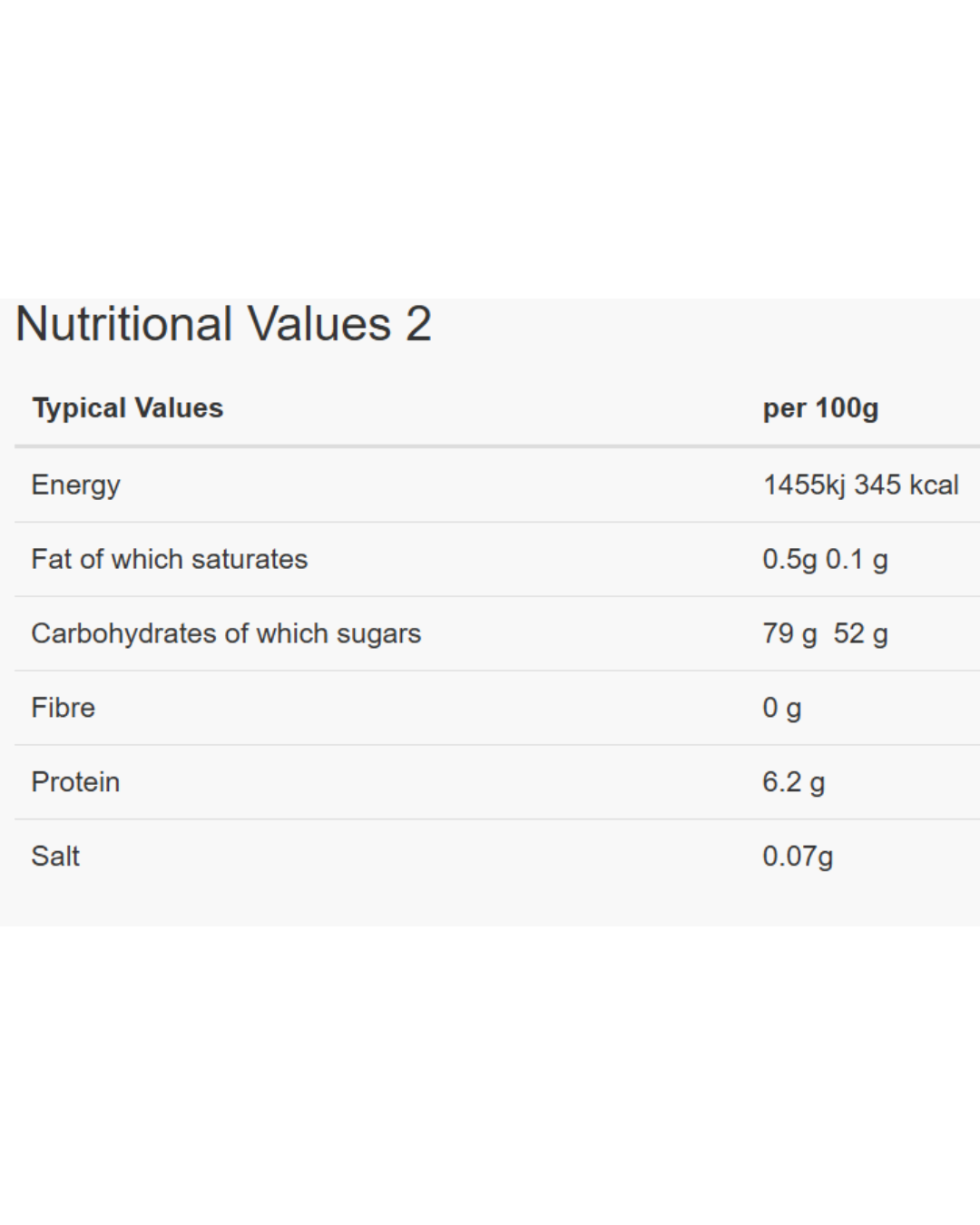Select the "79 g" carbohydrates value

tap(789, 633)
